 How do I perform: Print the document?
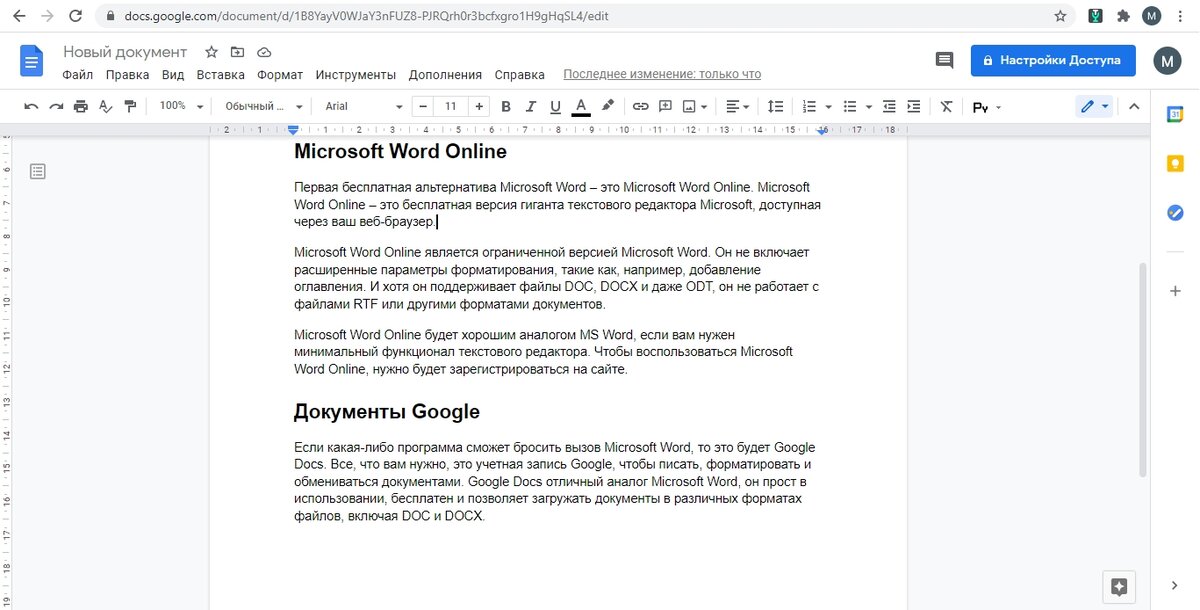coord(80,106)
